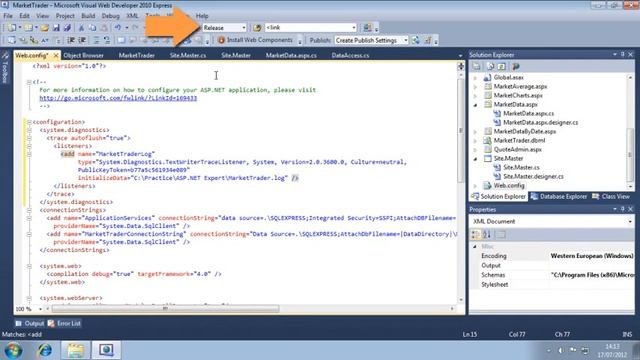Viewport: 640px width, 360px height.
Task: Expand the Global.asax tree node
Action: (x=475, y=78)
